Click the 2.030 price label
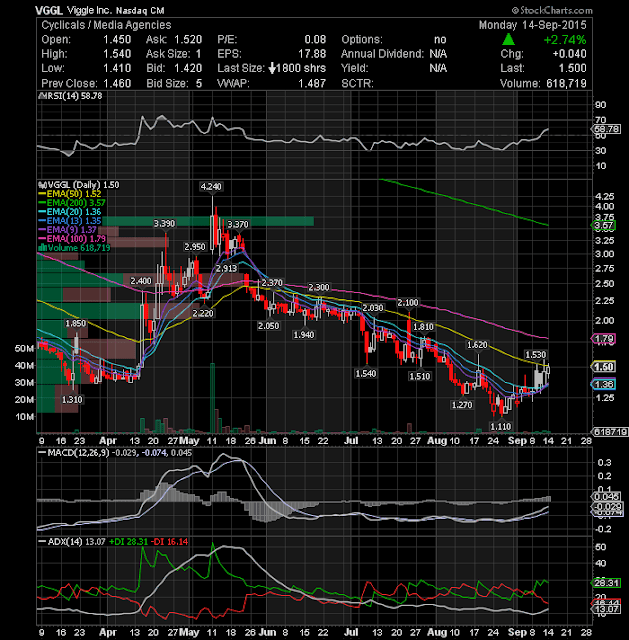The height and width of the screenshot is (640, 629). tap(373, 308)
